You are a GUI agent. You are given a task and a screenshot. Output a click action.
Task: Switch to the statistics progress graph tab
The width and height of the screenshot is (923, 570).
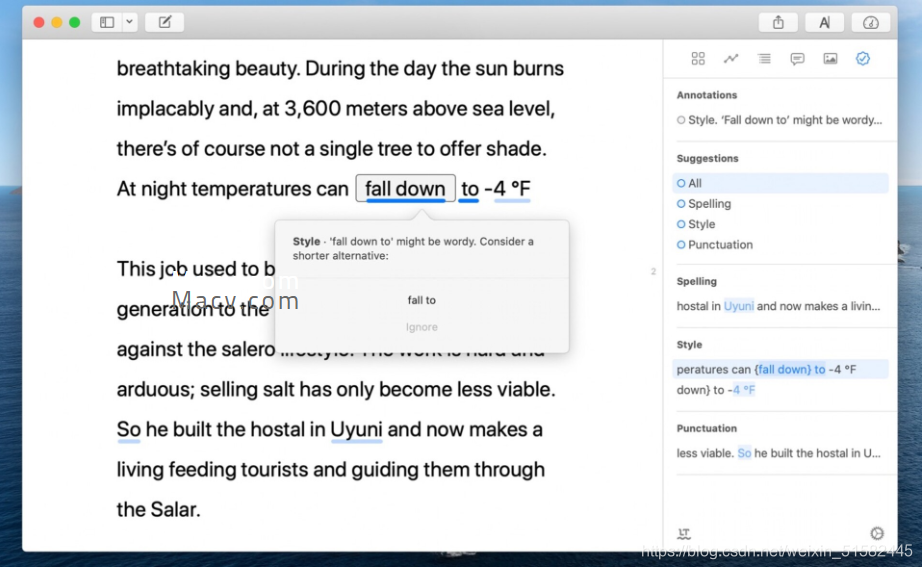click(x=731, y=58)
